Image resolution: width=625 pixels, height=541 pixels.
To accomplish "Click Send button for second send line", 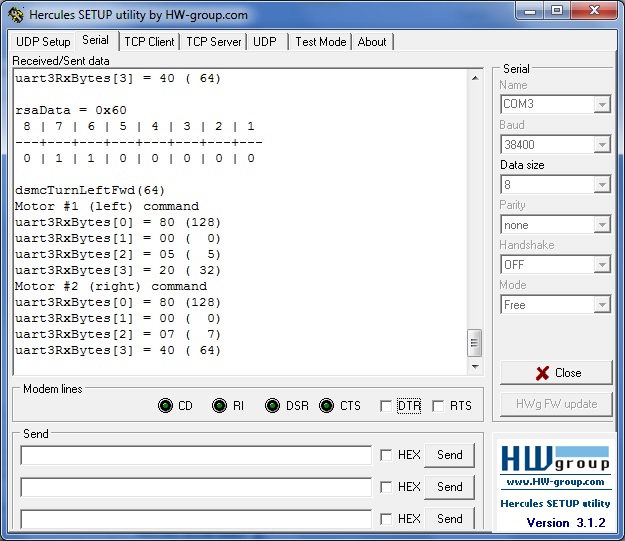I will [x=450, y=487].
